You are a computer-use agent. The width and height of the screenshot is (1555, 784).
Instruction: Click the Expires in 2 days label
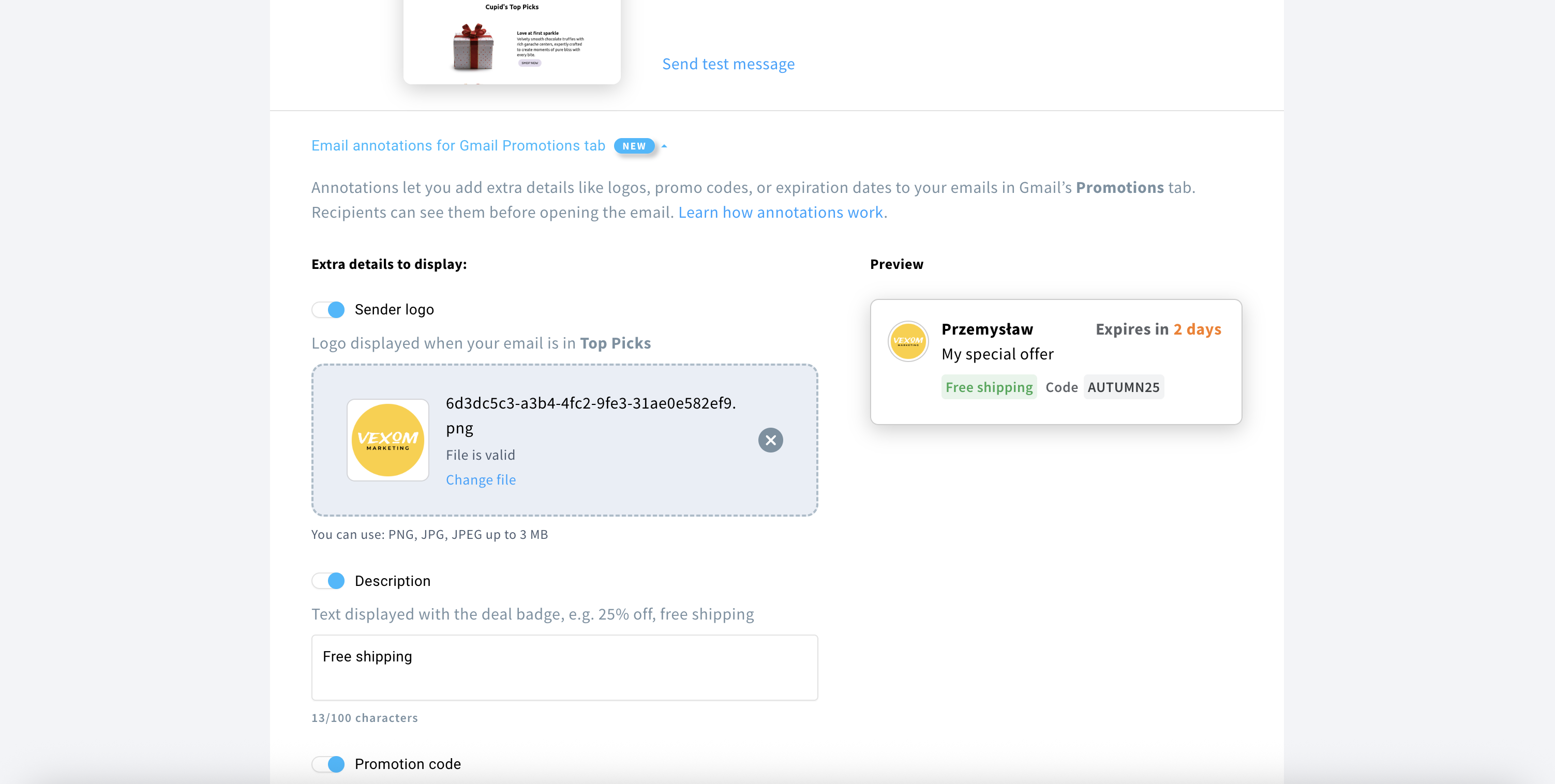[x=1158, y=329]
